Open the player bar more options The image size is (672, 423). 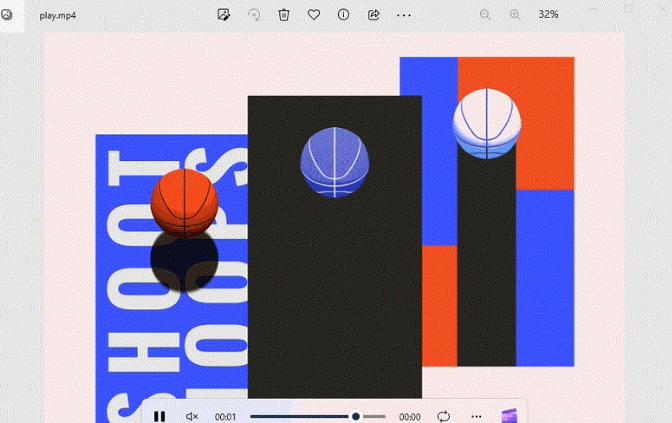point(476,416)
